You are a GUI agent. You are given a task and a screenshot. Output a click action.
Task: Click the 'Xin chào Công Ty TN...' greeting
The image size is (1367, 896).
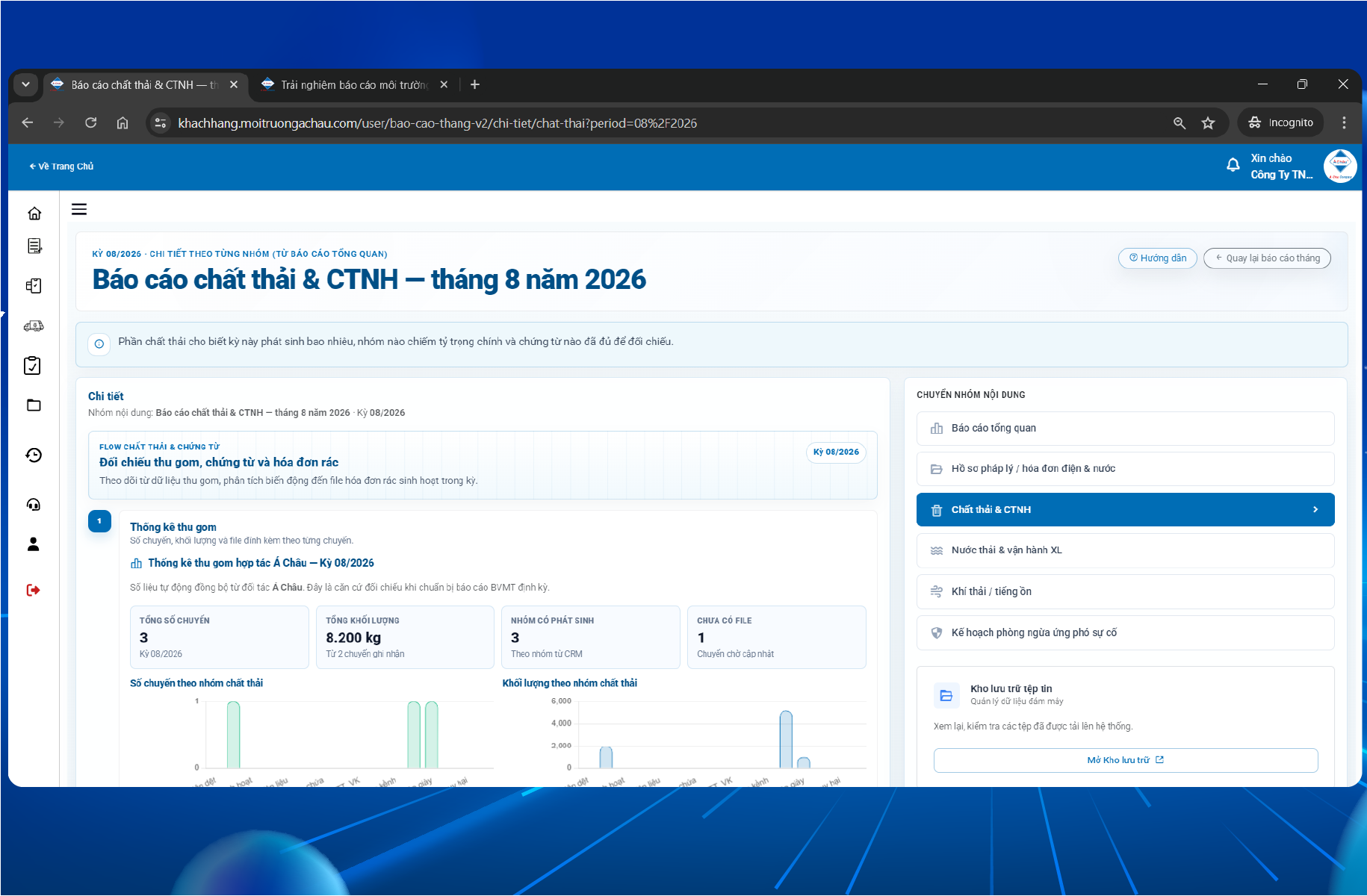1282,167
